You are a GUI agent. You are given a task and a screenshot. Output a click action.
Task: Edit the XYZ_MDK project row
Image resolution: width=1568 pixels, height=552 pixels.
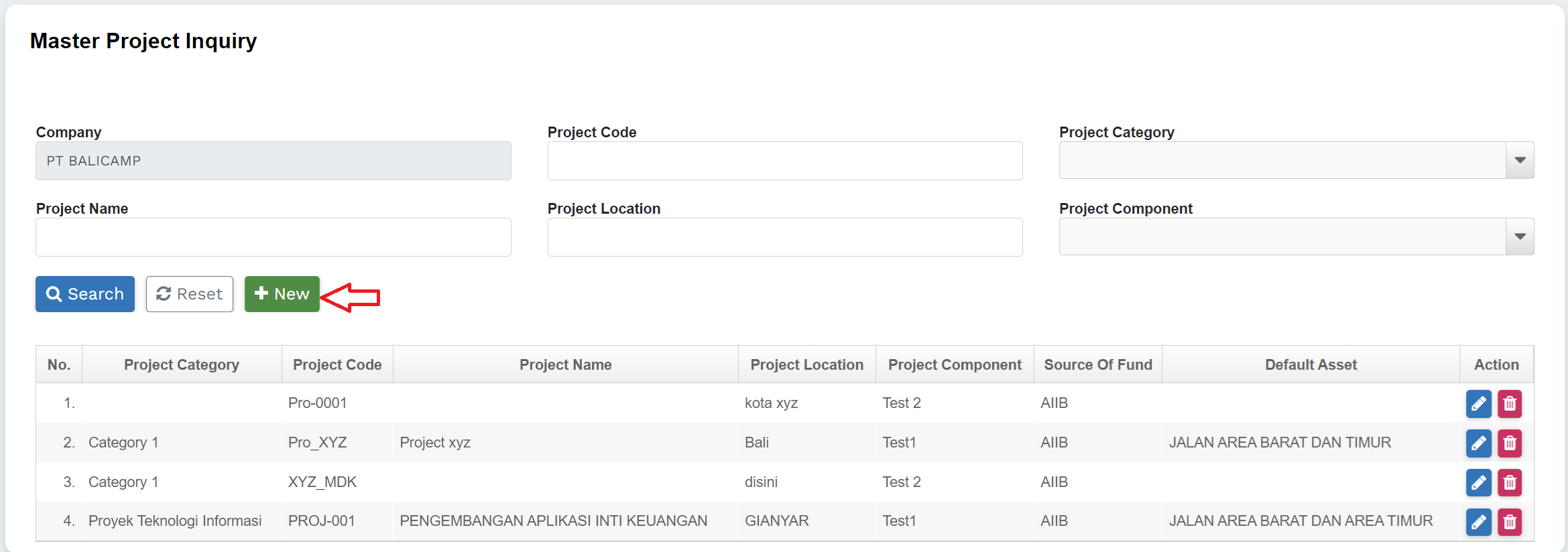(1478, 483)
